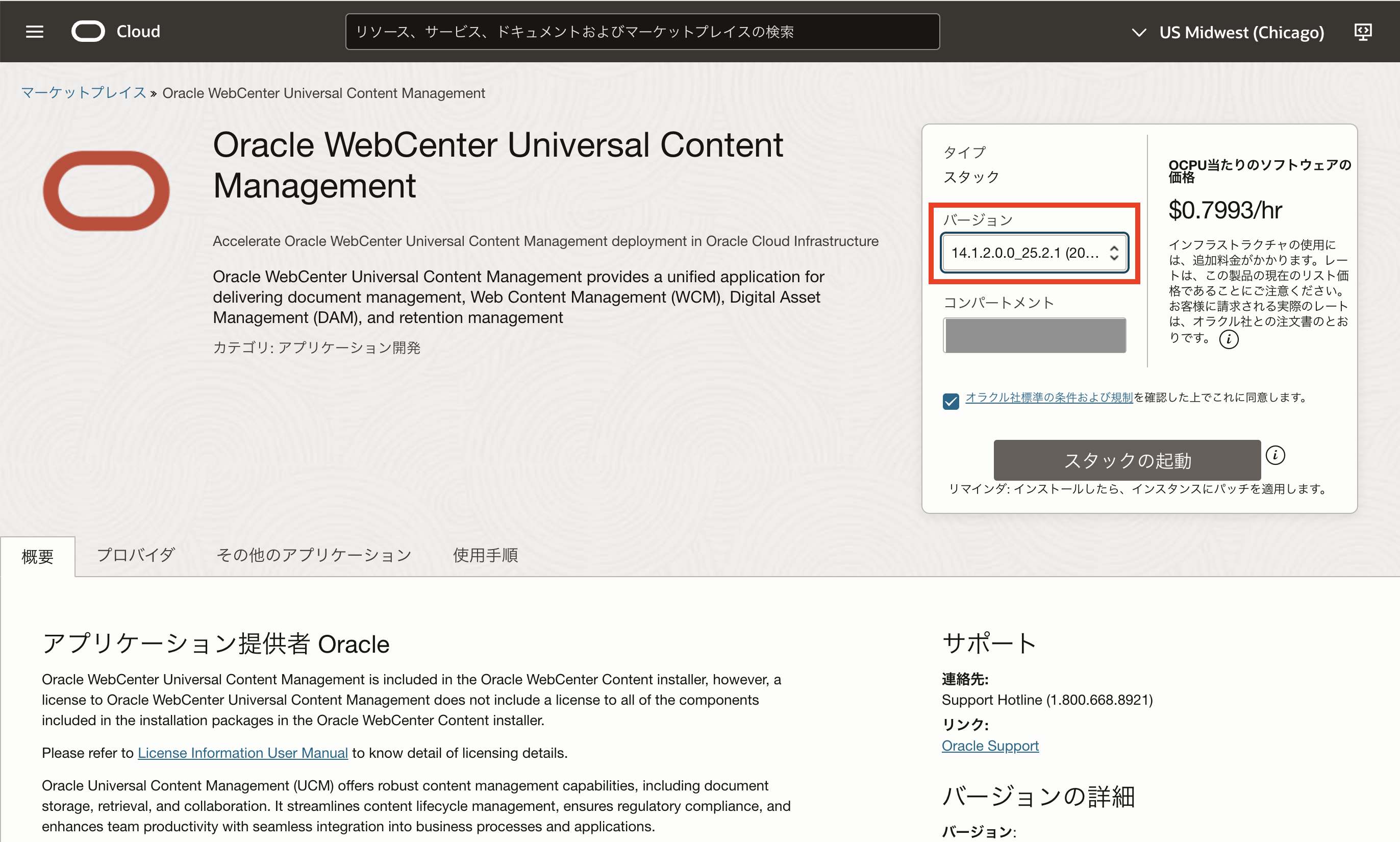Viewport: 1400px width, 842px height.
Task: Switch to the プロバイダ tab
Action: [136, 555]
